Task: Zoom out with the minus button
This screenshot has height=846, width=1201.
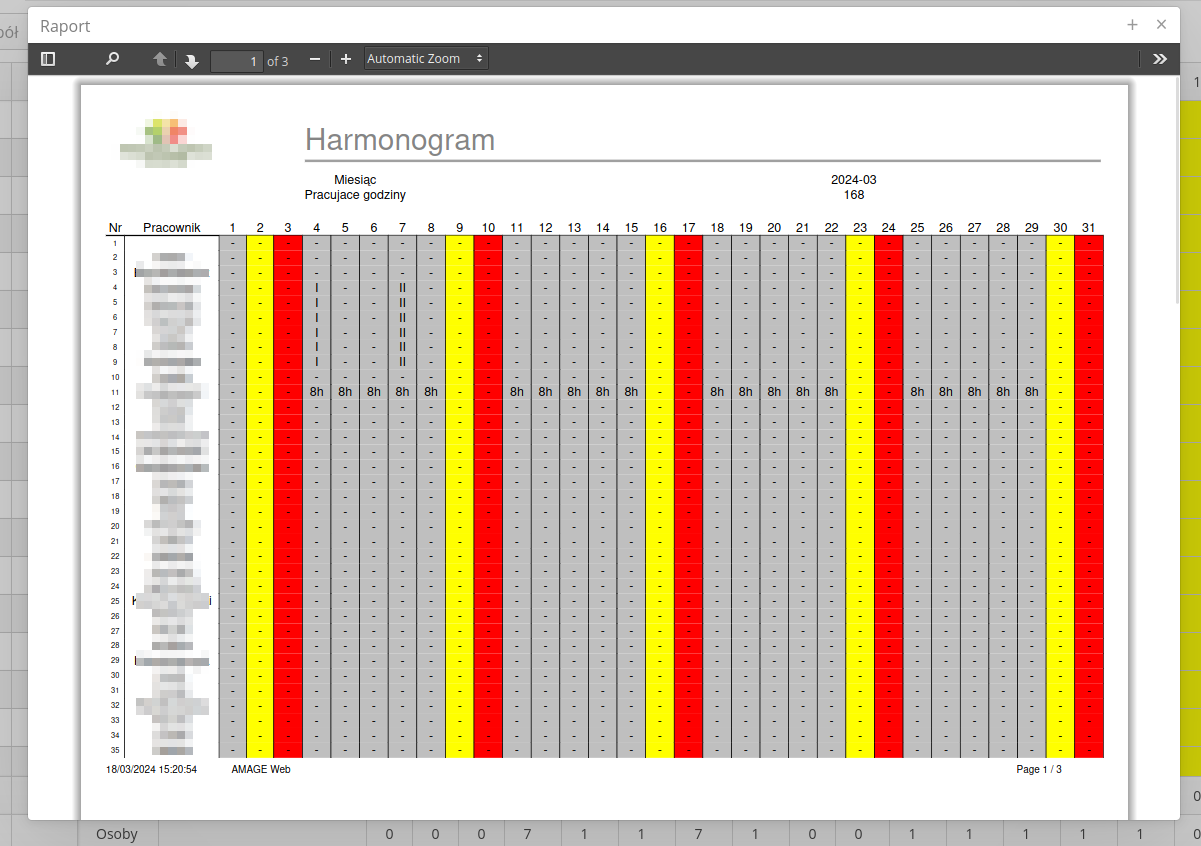Action: pos(315,59)
